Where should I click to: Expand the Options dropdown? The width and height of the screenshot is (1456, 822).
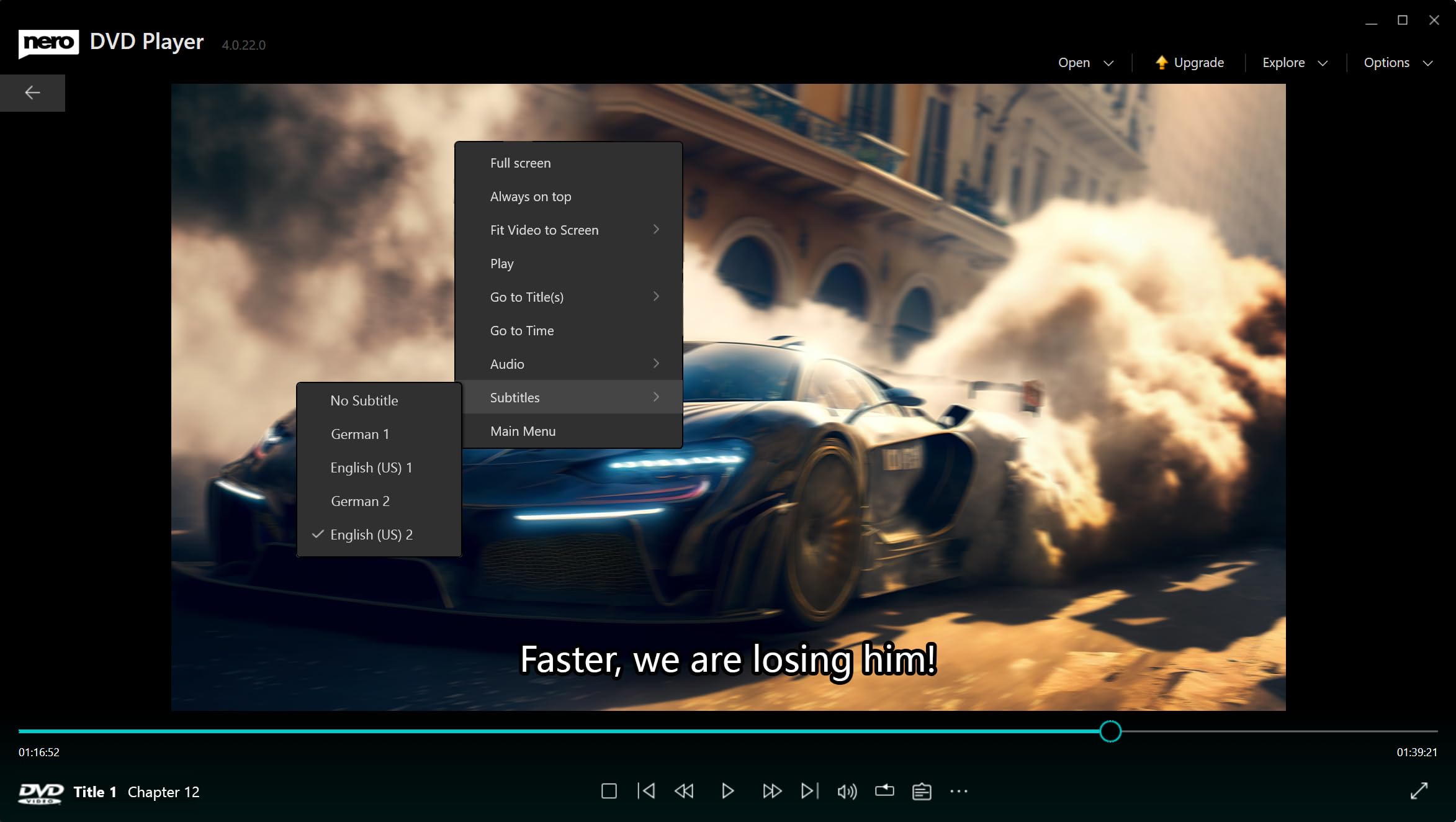[1398, 63]
